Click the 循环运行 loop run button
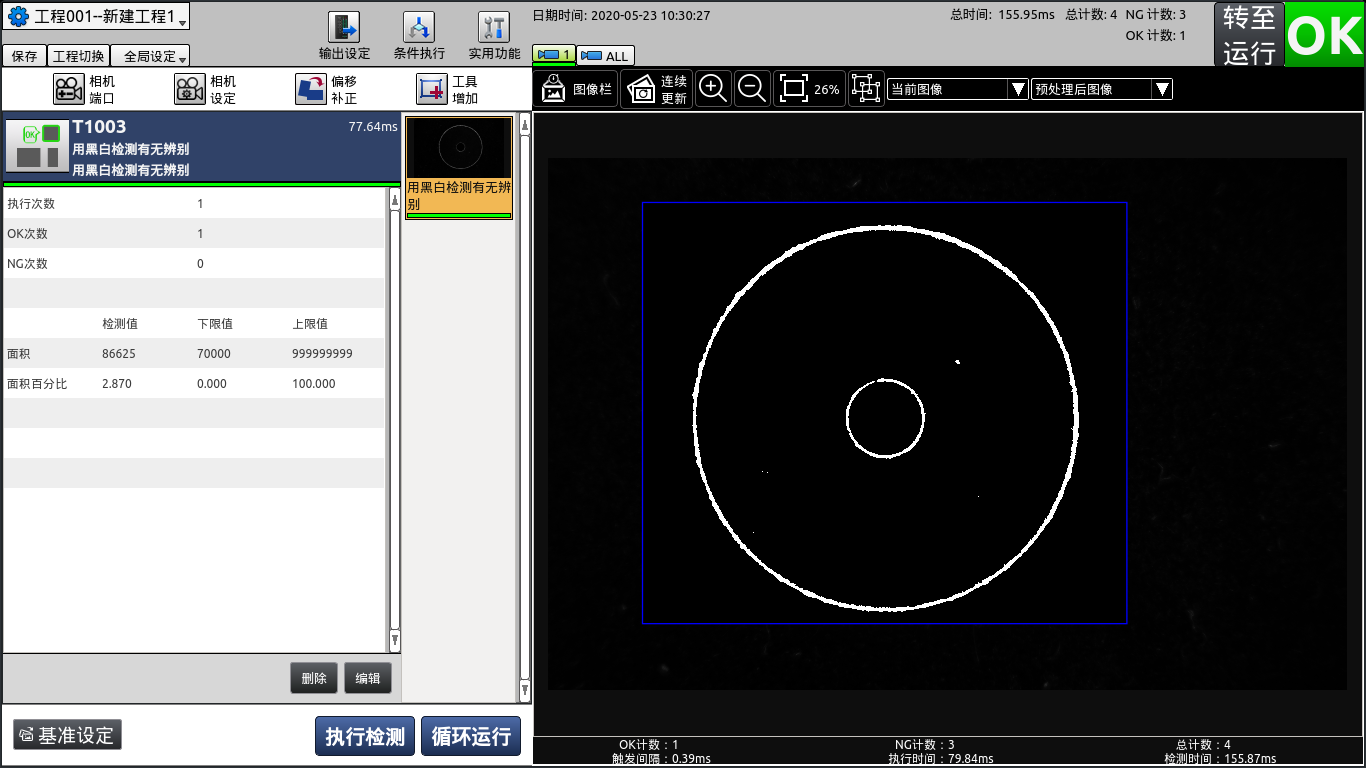This screenshot has height=768, width=1366. [x=471, y=737]
